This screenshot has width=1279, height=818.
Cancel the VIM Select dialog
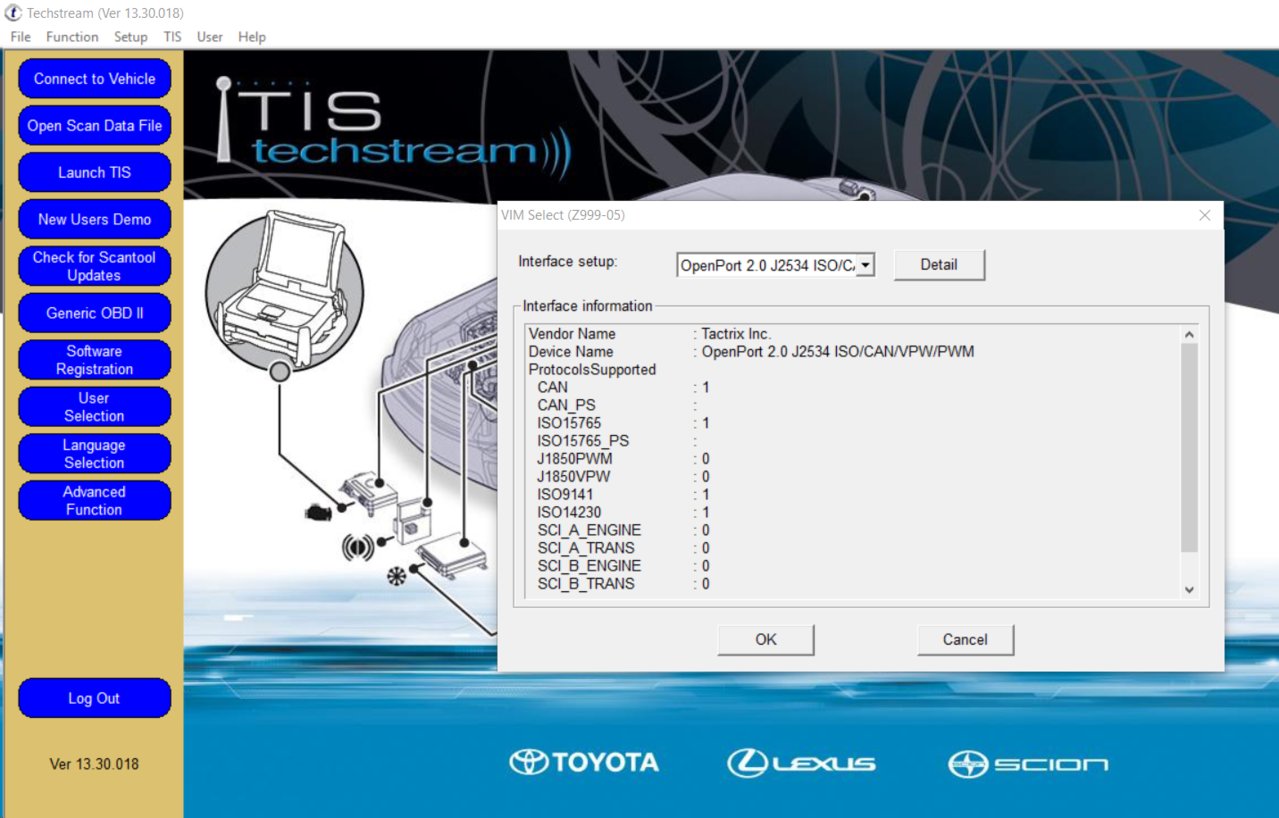click(965, 640)
